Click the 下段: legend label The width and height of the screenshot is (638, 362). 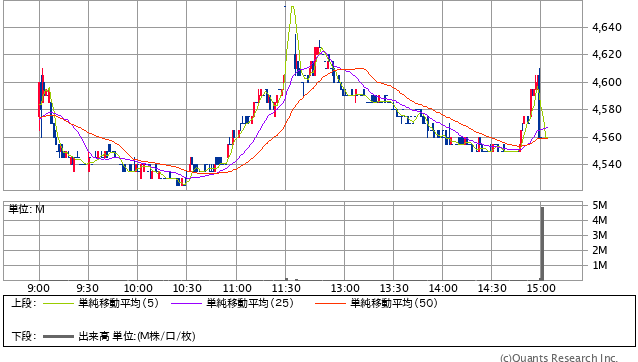(x=24, y=336)
